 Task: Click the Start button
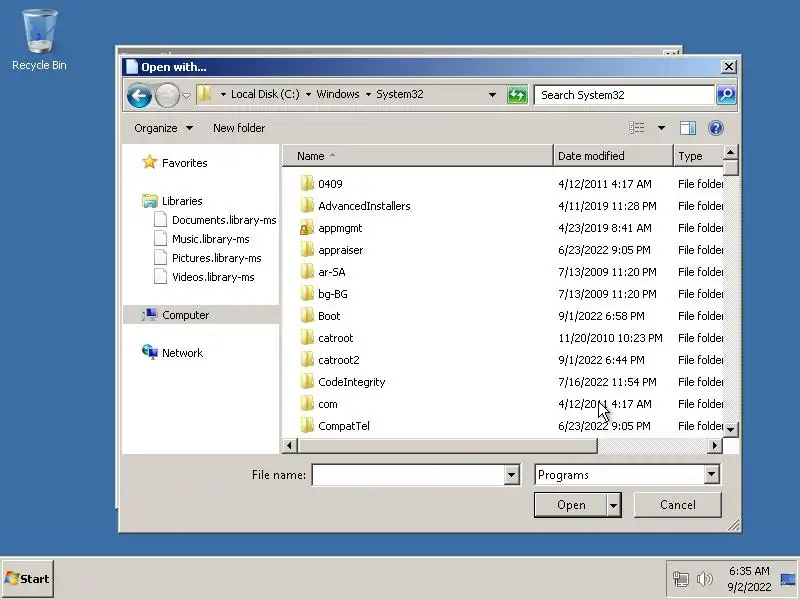tap(28, 579)
